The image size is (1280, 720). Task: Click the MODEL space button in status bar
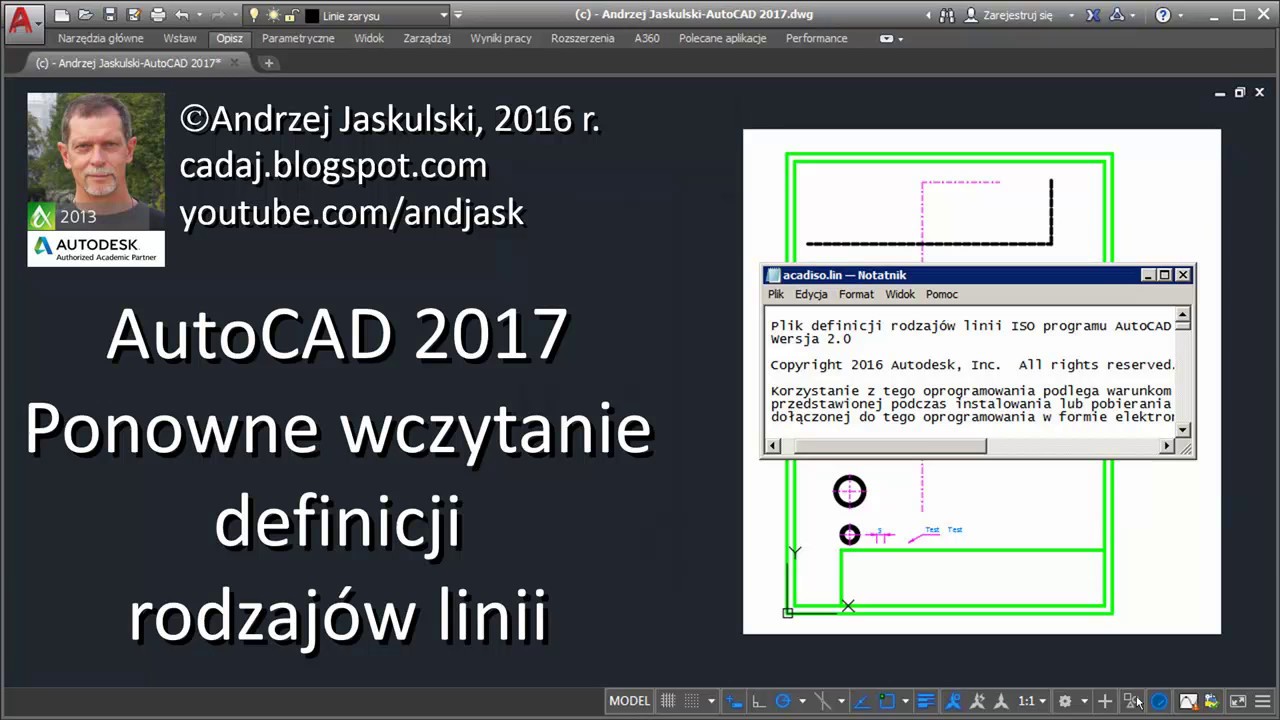629,701
